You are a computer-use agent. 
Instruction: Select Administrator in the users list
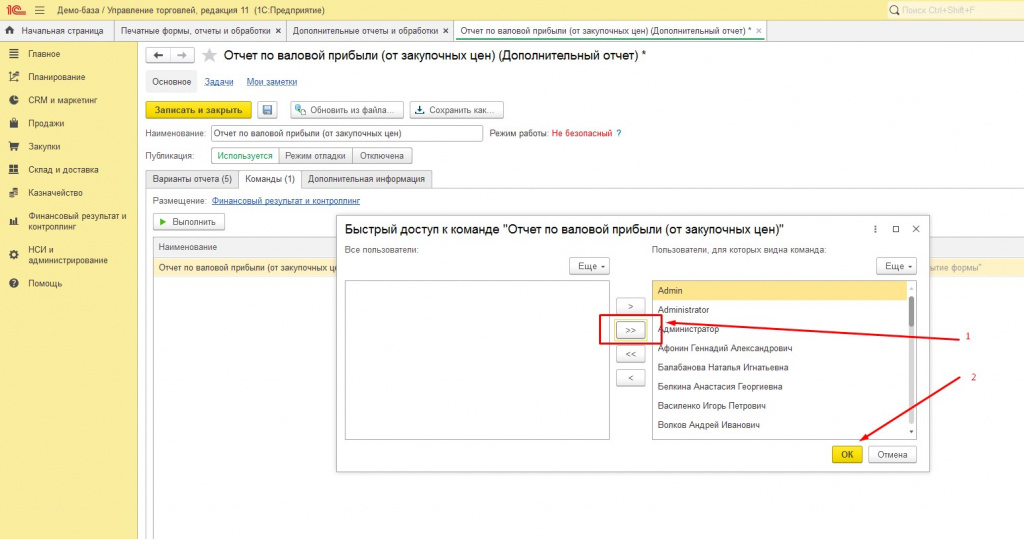pos(780,310)
